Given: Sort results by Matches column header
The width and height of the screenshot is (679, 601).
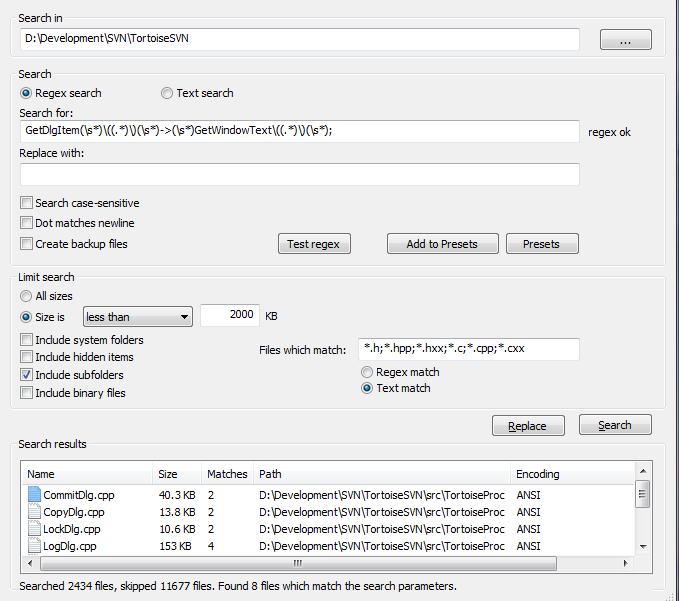Looking at the screenshot, I should pyautogui.click(x=227, y=474).
